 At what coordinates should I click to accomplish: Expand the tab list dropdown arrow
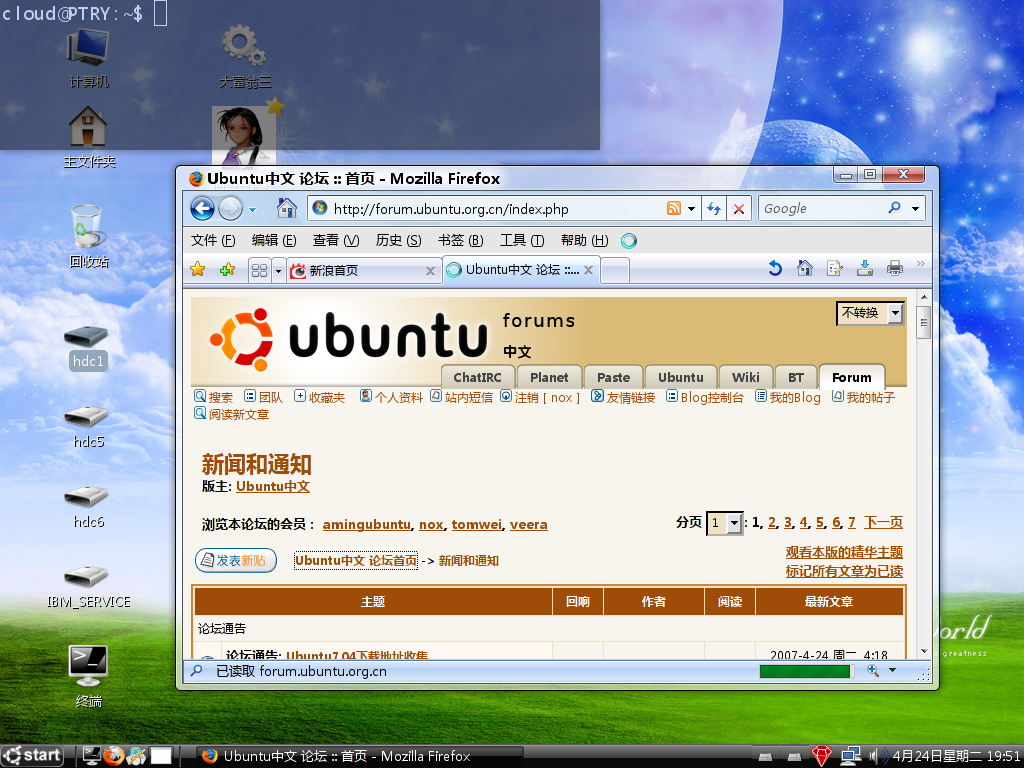278,270
